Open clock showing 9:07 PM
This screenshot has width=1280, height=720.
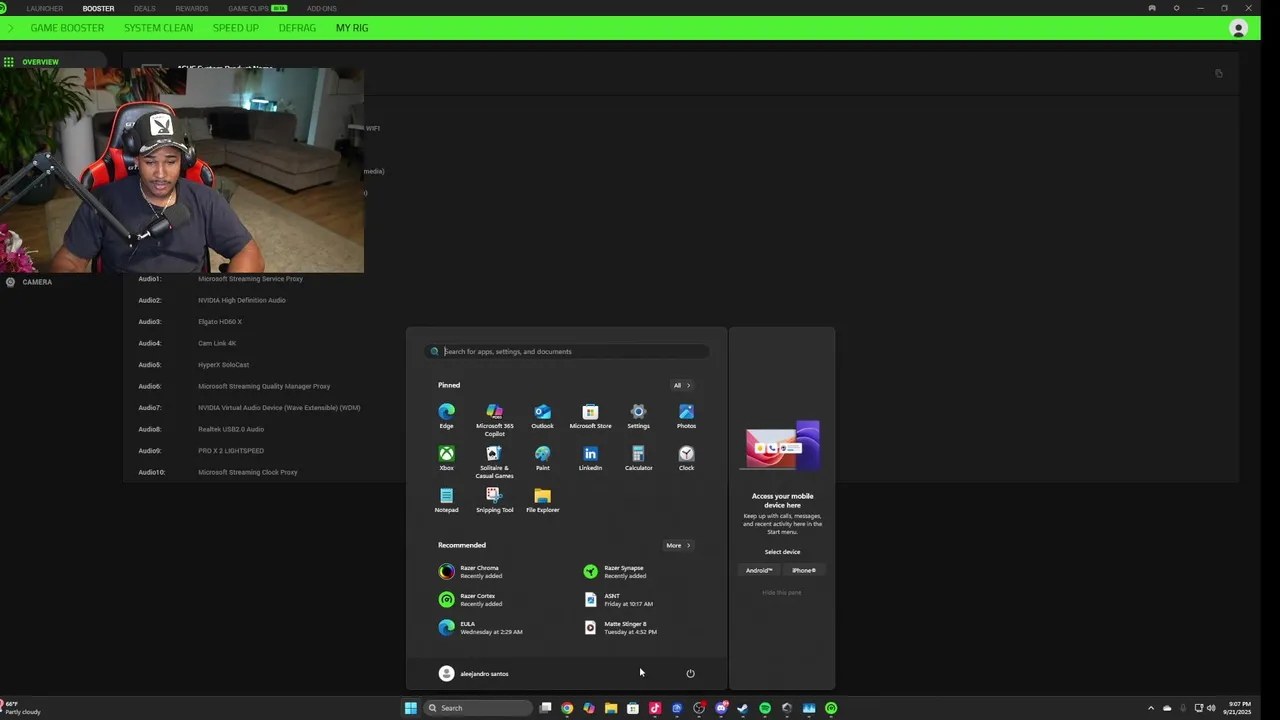[1239, 708]
